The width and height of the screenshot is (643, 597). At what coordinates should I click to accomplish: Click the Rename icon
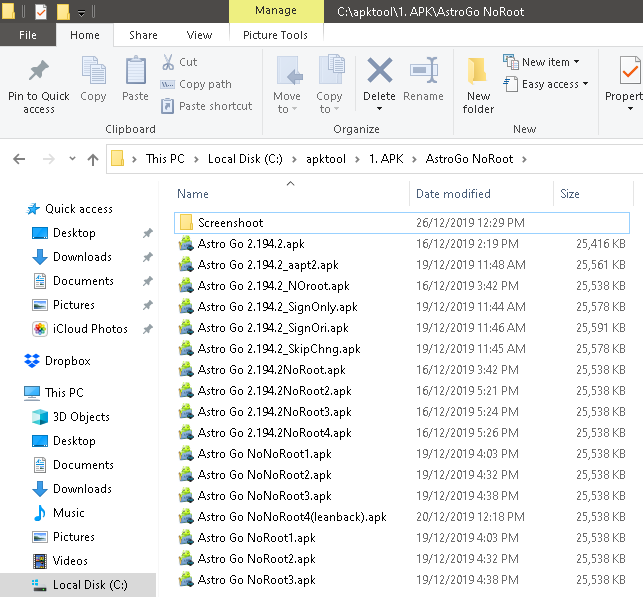click(x=424, y=70)
